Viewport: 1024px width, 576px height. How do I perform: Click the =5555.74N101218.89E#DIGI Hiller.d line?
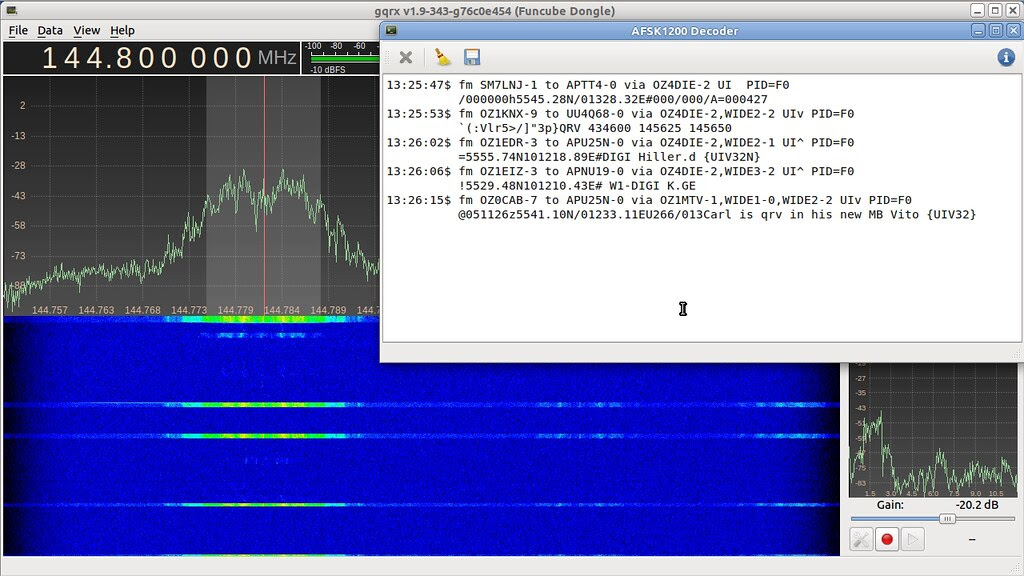pos(609,157)
